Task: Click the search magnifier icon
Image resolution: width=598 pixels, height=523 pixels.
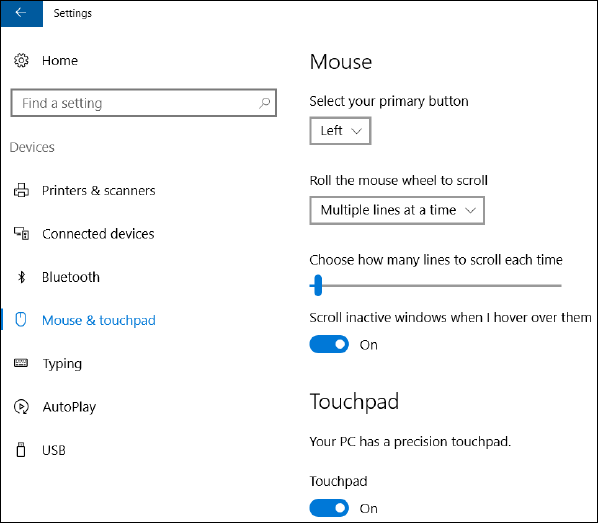Action: pyautogui.click(x=264, y=103)
